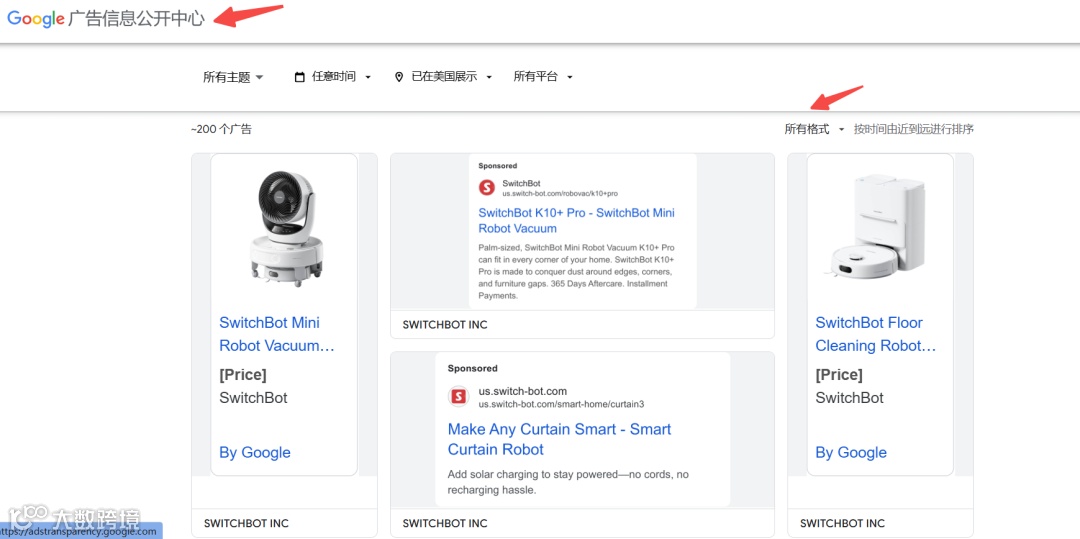1080x539 pixels.
Task: Click K10+ Pro ad description paragraph
Action: click(577, 271)
